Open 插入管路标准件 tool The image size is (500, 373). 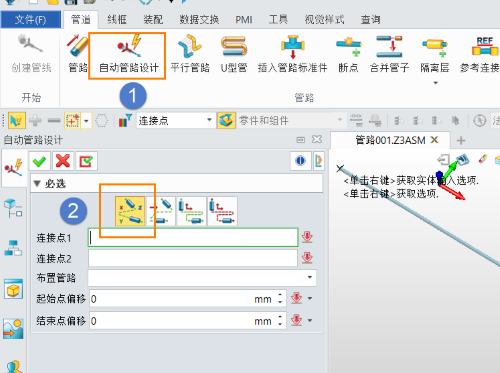click(x=292, y=53)
